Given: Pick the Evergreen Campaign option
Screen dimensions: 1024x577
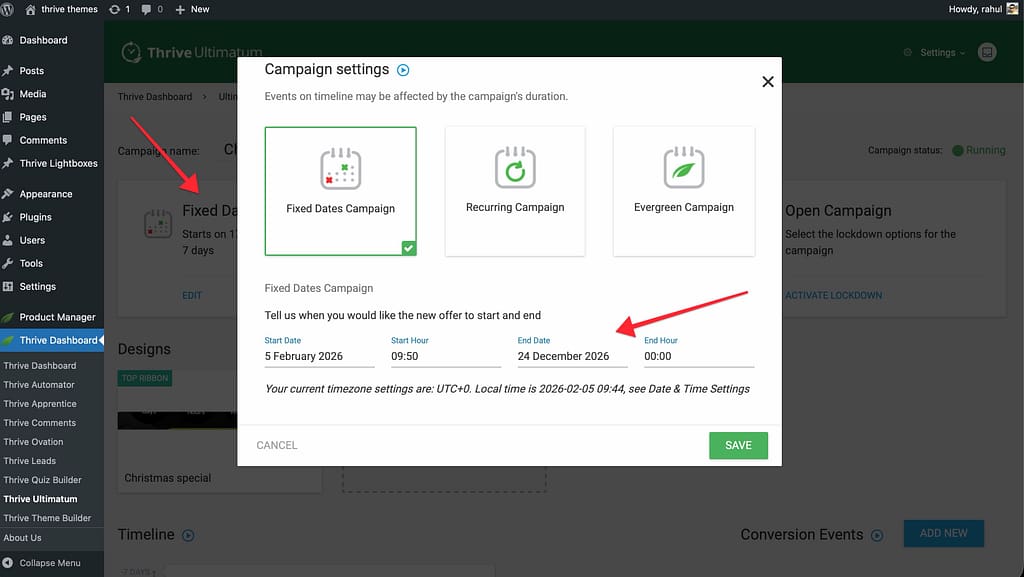Looking at the screenshot, I should (684, 191).
